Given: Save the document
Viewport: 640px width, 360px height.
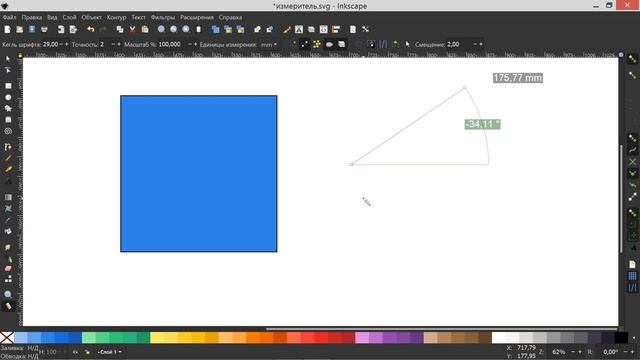Looking at the screenshot, I should pos(32,29).
